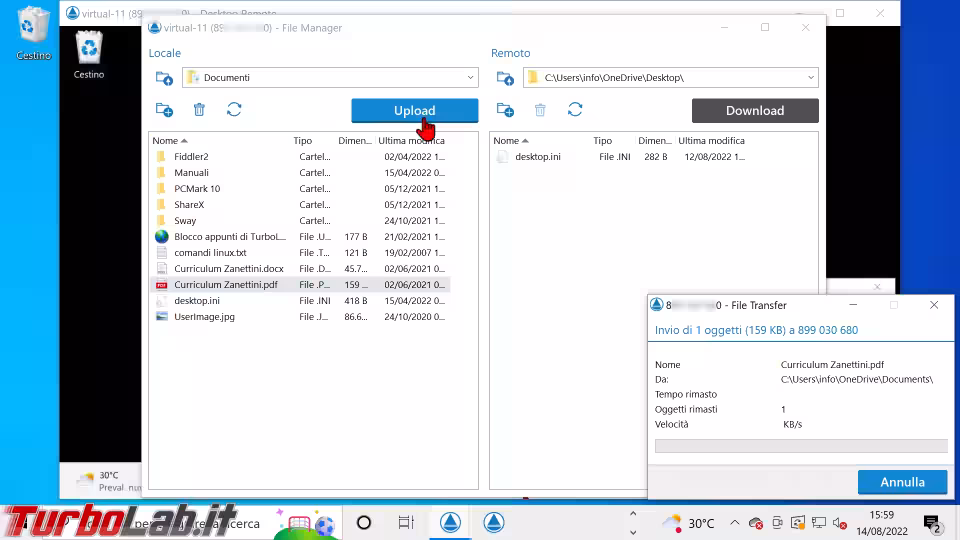This screenshot has height=540, width=960.
Task: Click the muted speaker tray icon
Action: point(841,523)
